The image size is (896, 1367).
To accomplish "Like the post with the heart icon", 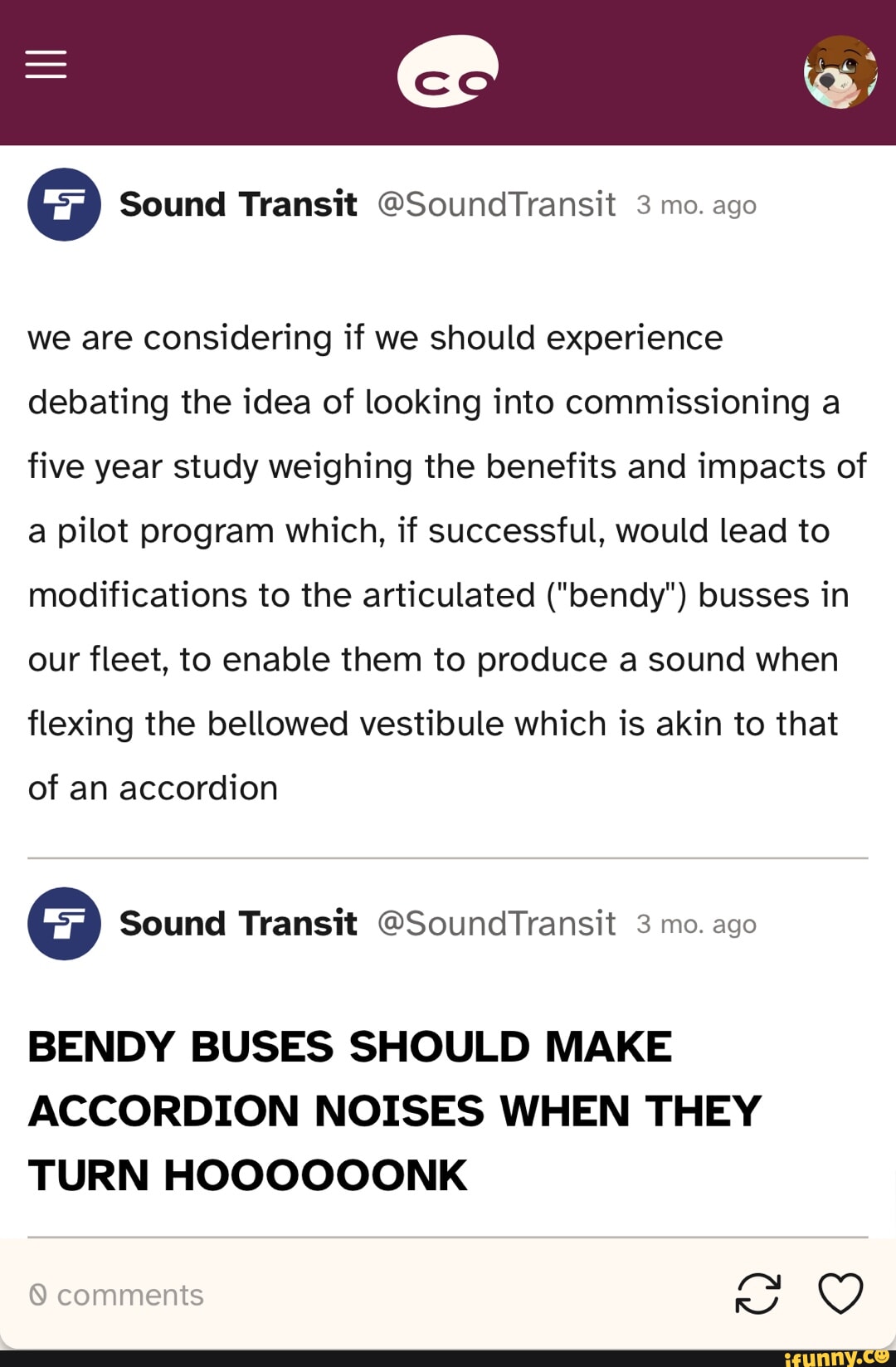I will [x=840, y=1293].
